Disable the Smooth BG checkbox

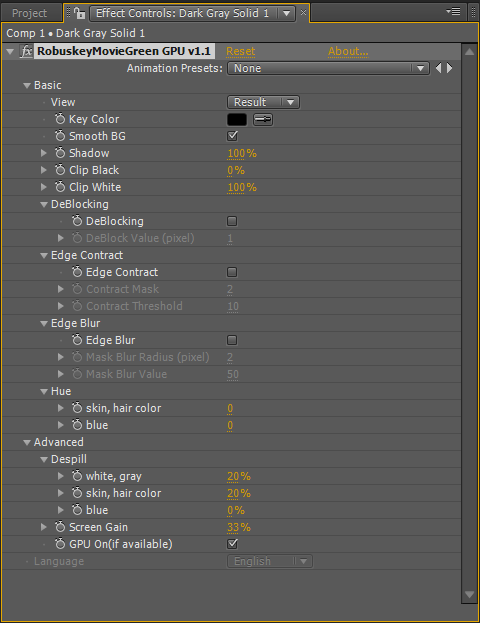232,136
